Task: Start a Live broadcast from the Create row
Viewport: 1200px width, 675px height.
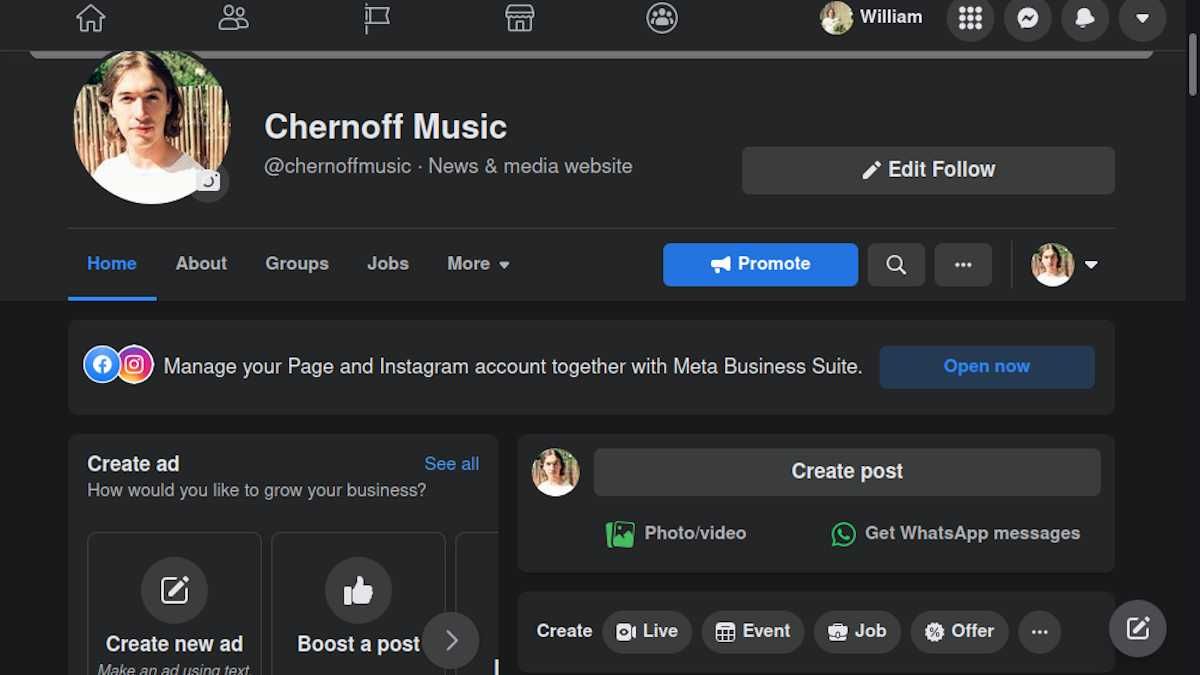Action: pyautogui.click(x=647, y=631)
